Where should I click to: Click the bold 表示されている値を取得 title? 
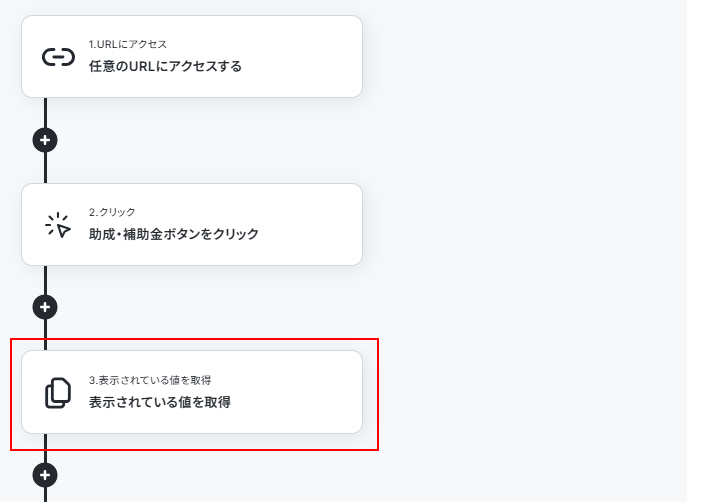click(x=159, y=402)
